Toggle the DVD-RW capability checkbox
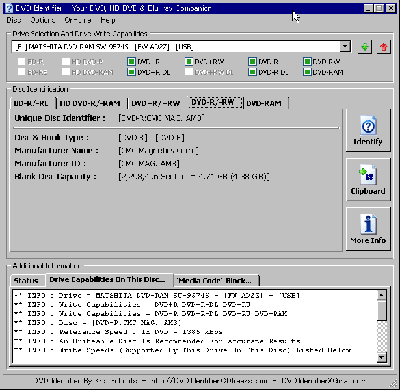400x390 pixels. click(x=307, y=61)
